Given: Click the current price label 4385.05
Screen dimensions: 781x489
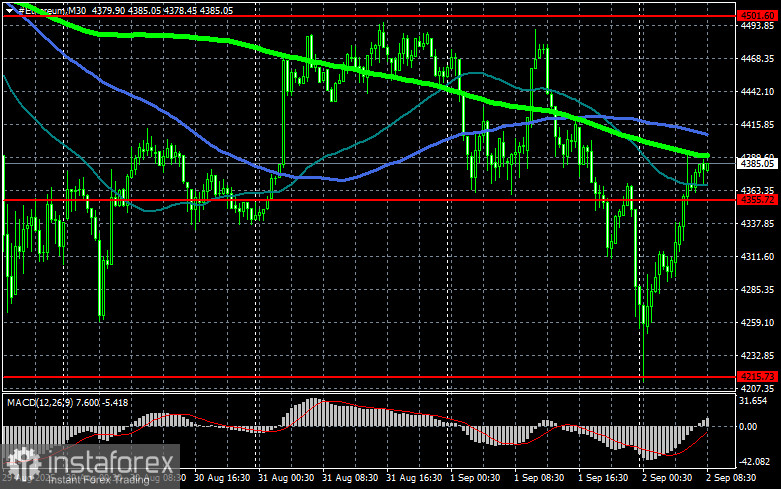Looking at the screenshot, I should (757, 163).
